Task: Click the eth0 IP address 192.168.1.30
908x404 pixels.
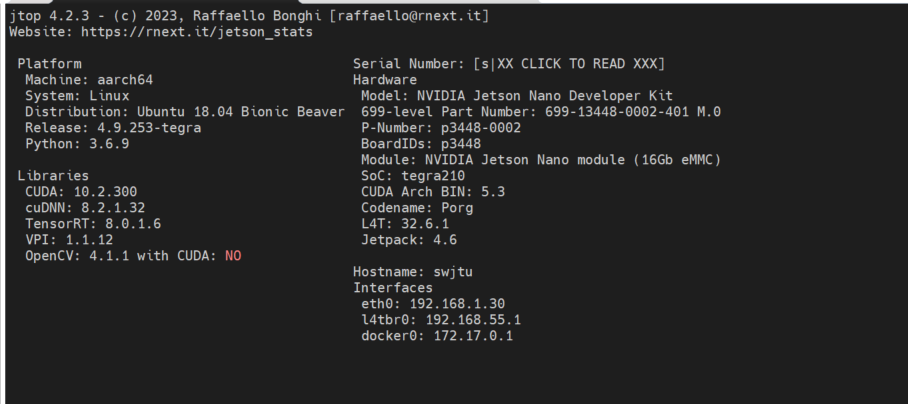Action: (x=457, y=304)
